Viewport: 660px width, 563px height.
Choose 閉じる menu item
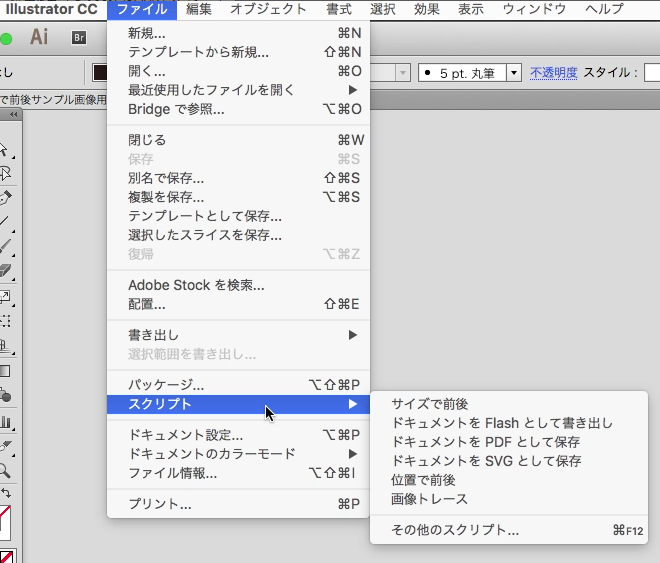(x=238, y=140)
